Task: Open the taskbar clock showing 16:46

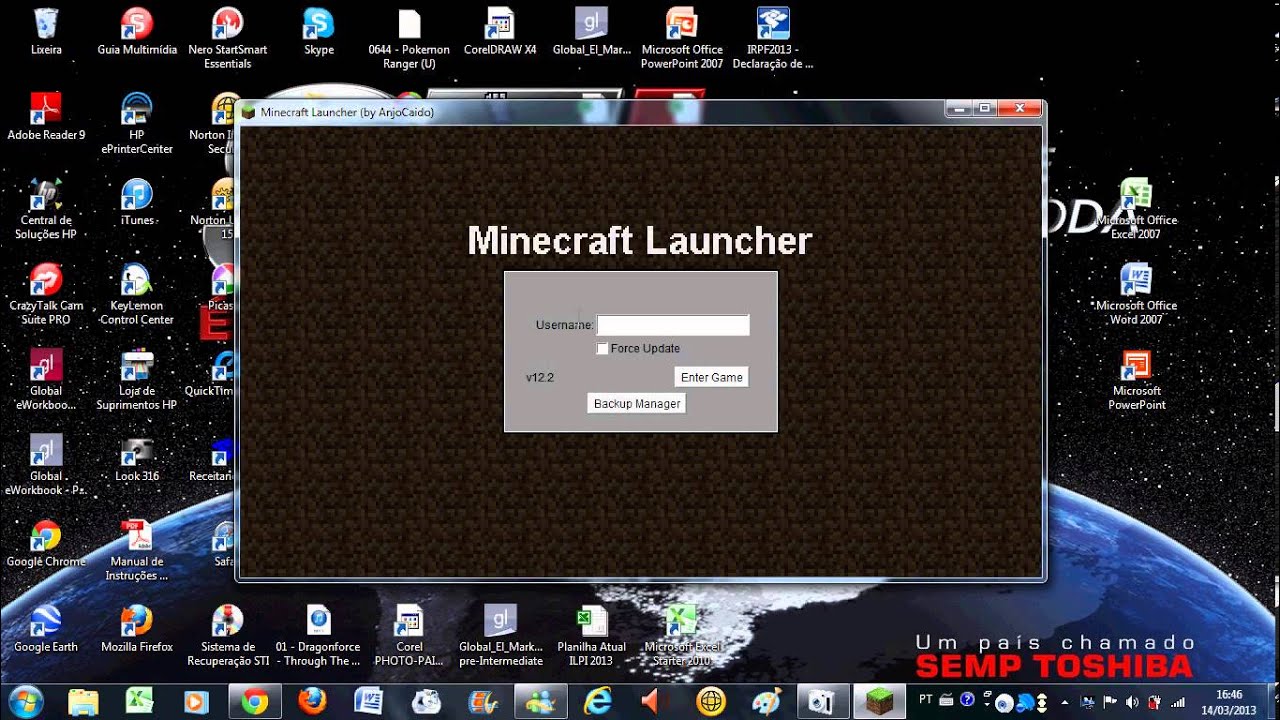Action: (1229, 702)
